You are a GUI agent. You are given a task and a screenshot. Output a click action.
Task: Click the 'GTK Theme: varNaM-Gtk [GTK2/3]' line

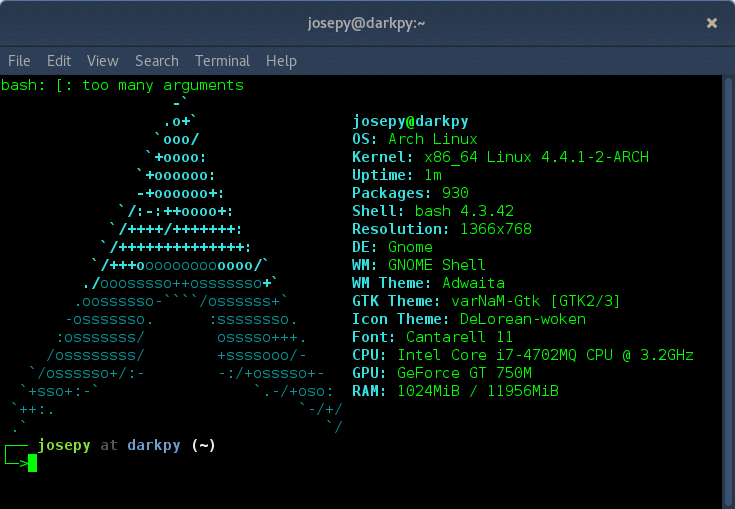click(486, 301)
